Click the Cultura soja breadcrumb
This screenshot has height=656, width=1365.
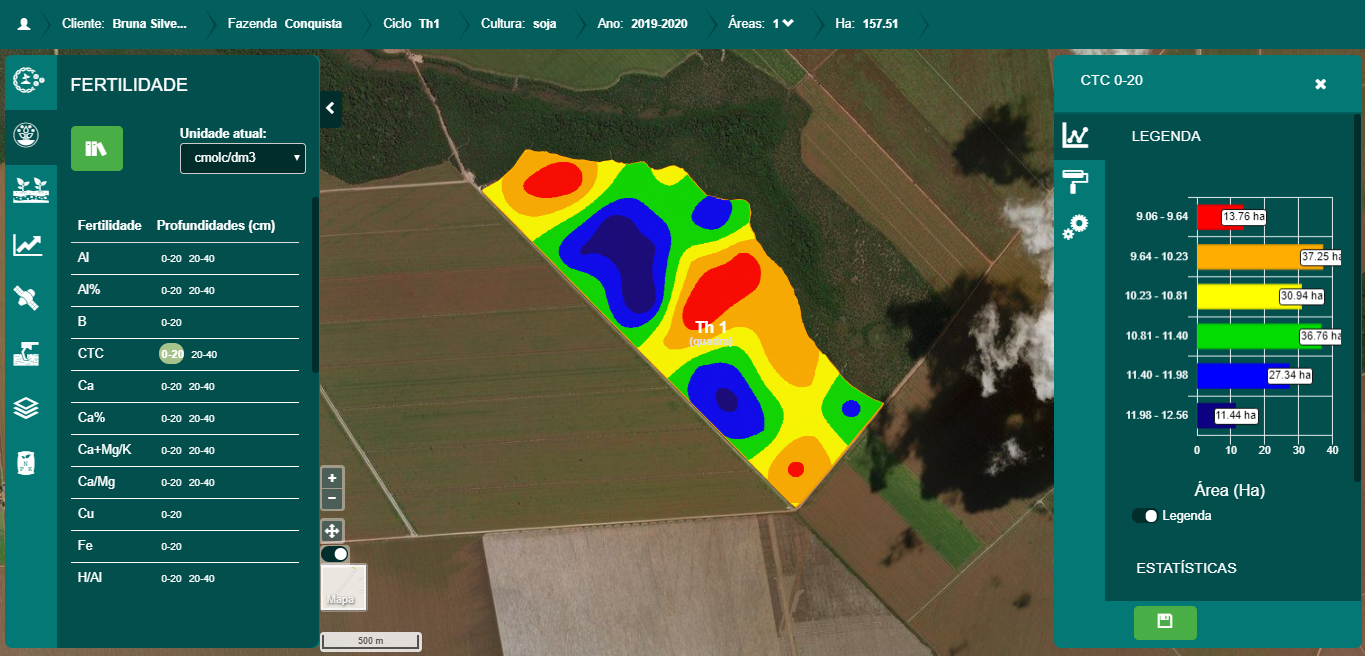[519, 23]
